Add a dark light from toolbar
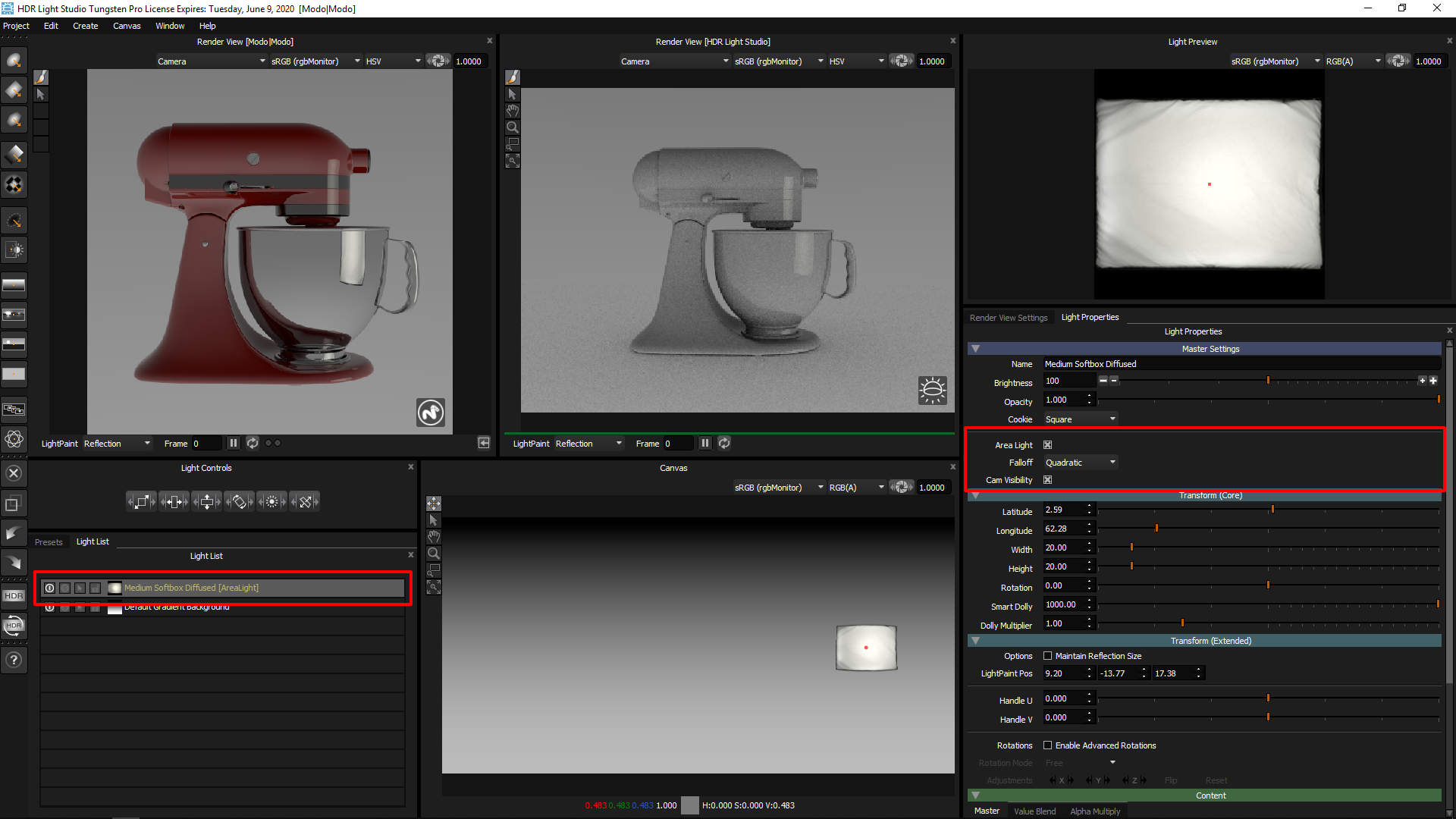This screenshot has height=819, width=1456. pyautogui.click(x=14, y=220)
